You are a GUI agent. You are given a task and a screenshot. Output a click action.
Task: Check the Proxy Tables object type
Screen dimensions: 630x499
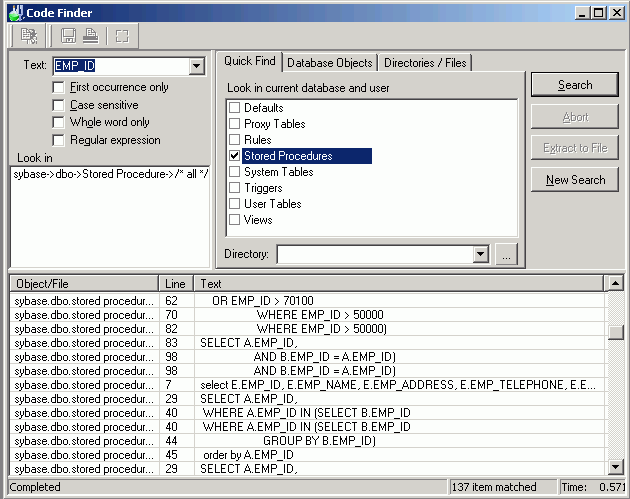pos(234,124)
